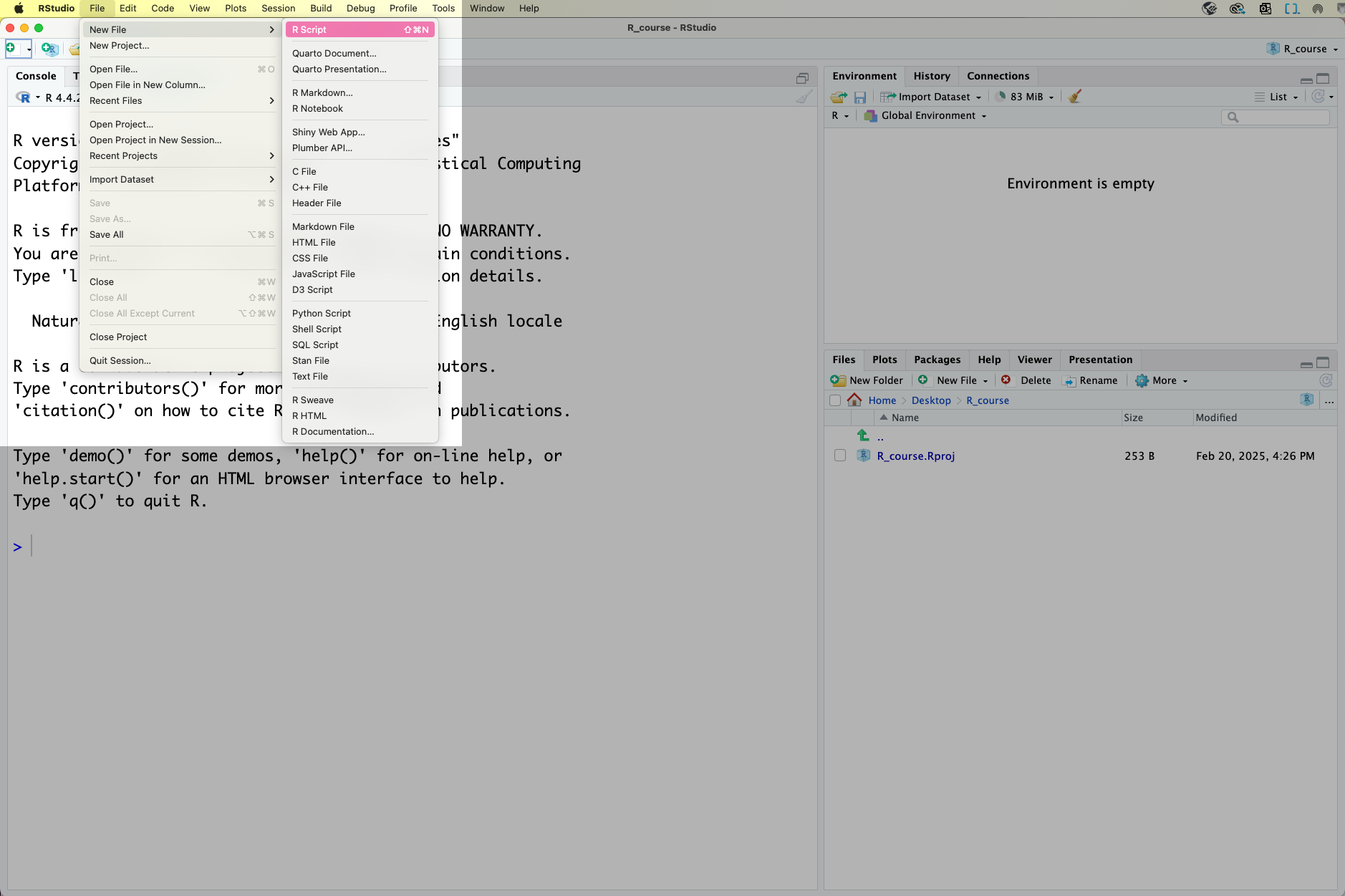Click Open File... in File menu
This screenshot has width=1345, height=896.
pos(181,69)
